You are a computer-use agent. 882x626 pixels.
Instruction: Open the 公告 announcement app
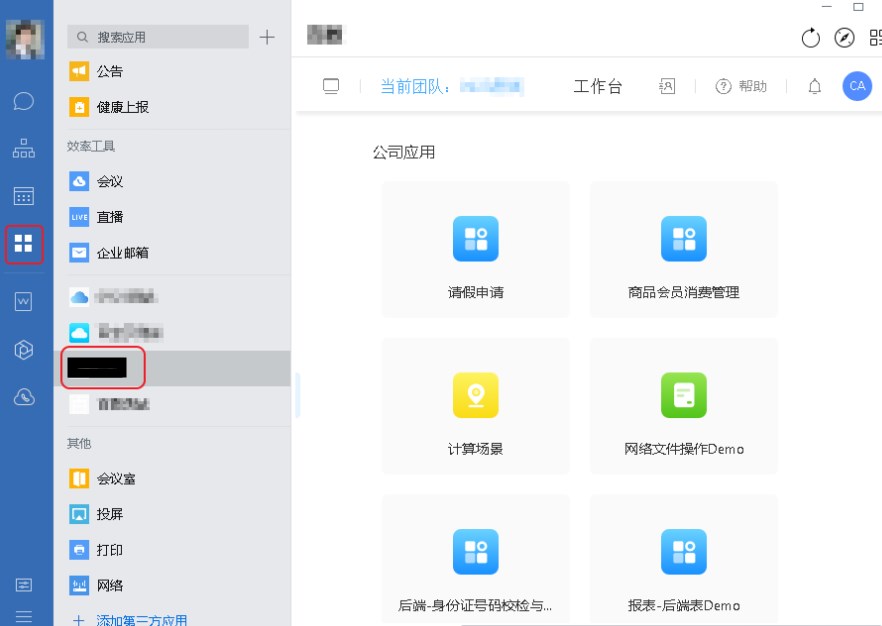click(109, 72)
